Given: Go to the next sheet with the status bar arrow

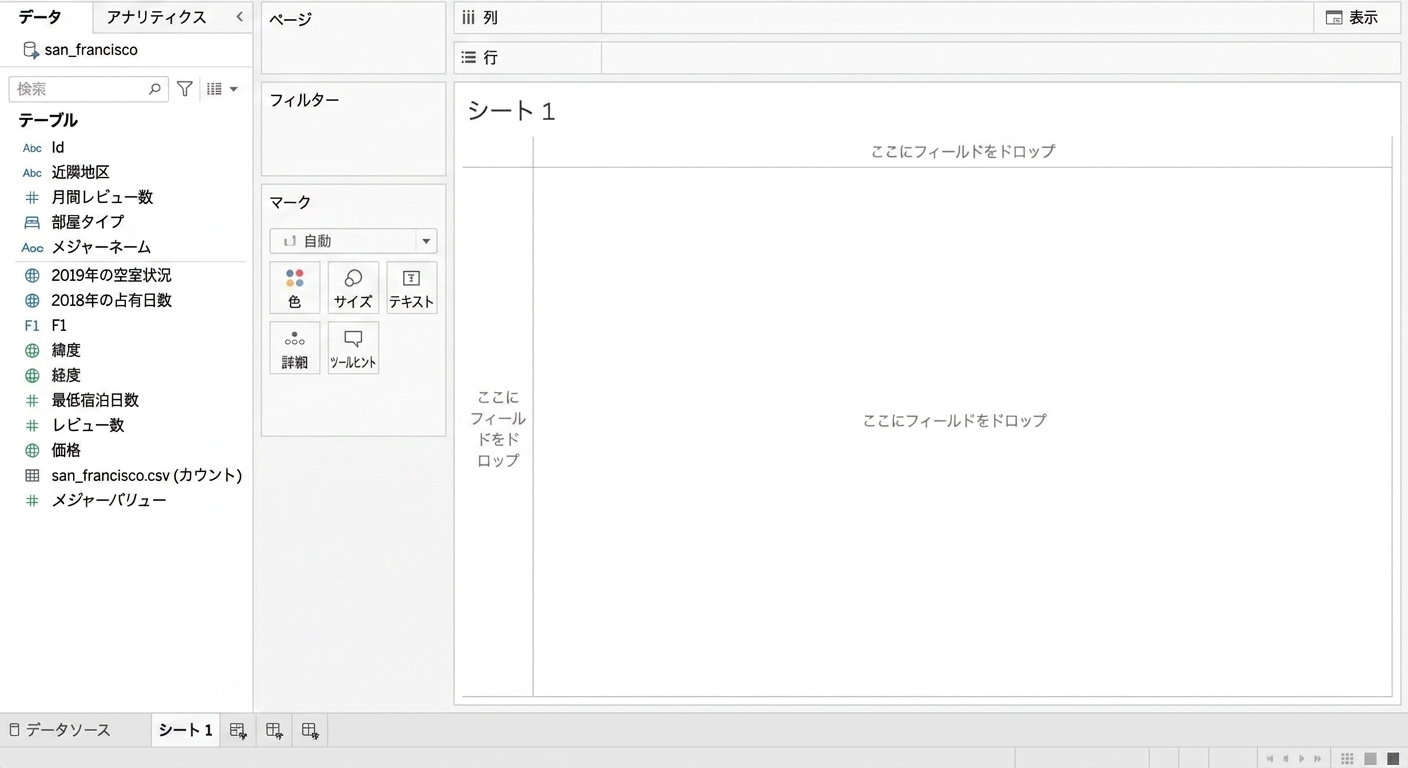Looking at the screenshot, I should point(1301,759).
